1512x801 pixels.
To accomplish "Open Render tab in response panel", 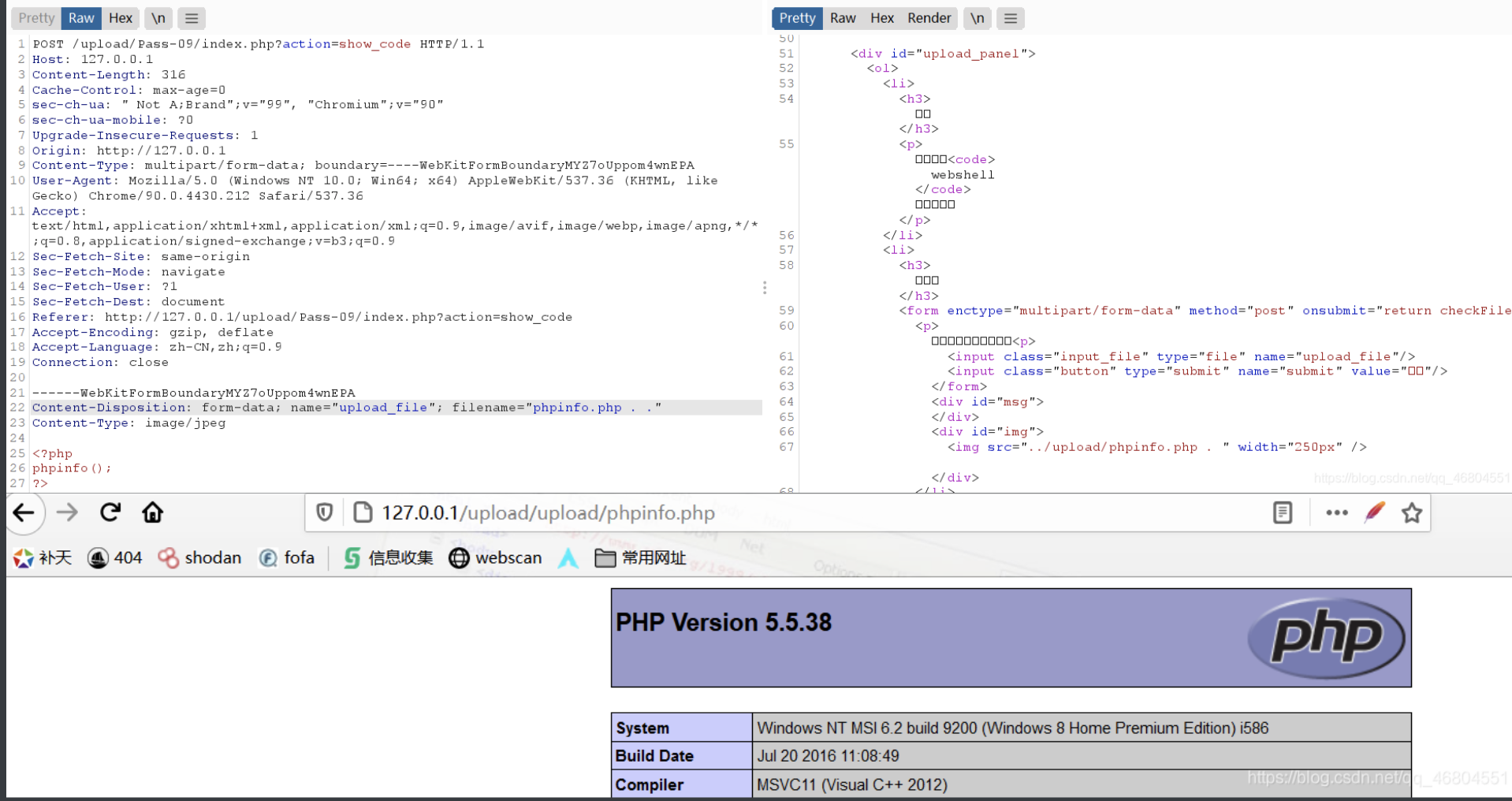I will click(x=929, y=18).
